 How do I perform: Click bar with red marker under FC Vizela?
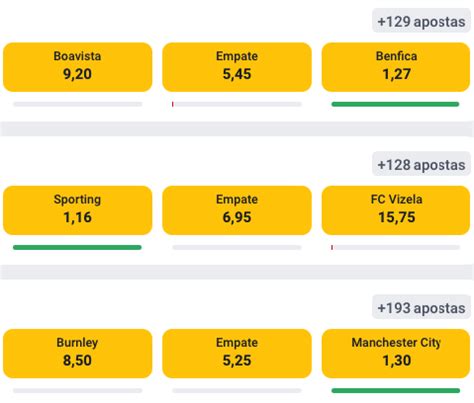[396, 247]
